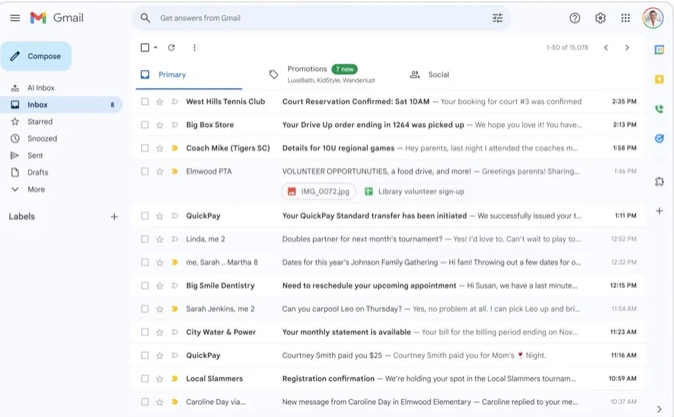Tick the City Water & Power checkbox
674x417 pixels.
(145, 332)
